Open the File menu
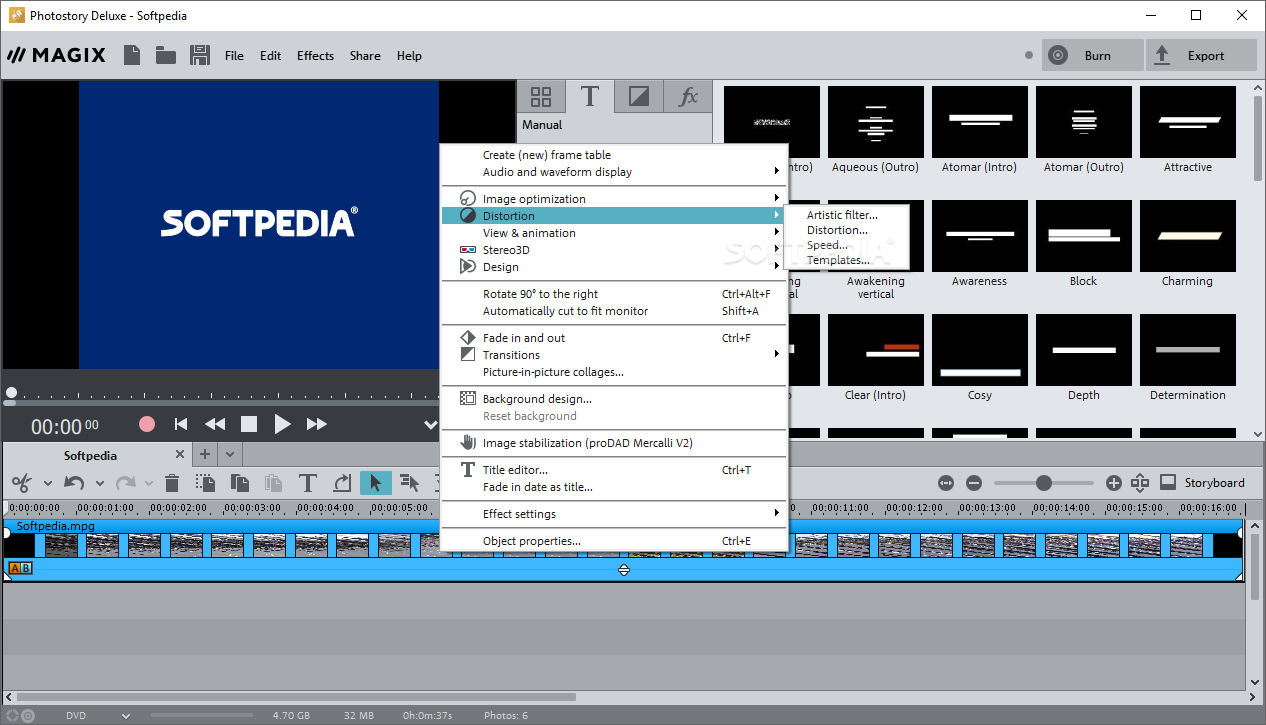 coord(234,56)
